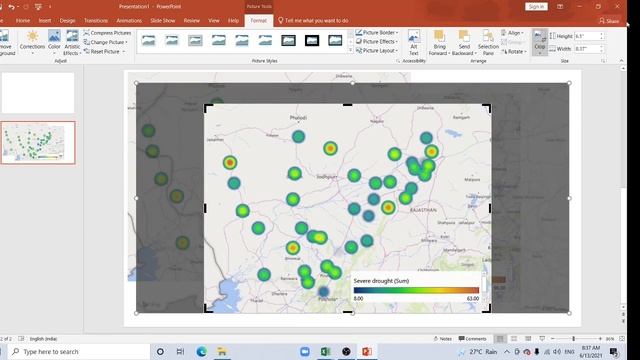Click the top-center crop handle
The height and width of the screenshot is (360, 640).
pos(347,105)
